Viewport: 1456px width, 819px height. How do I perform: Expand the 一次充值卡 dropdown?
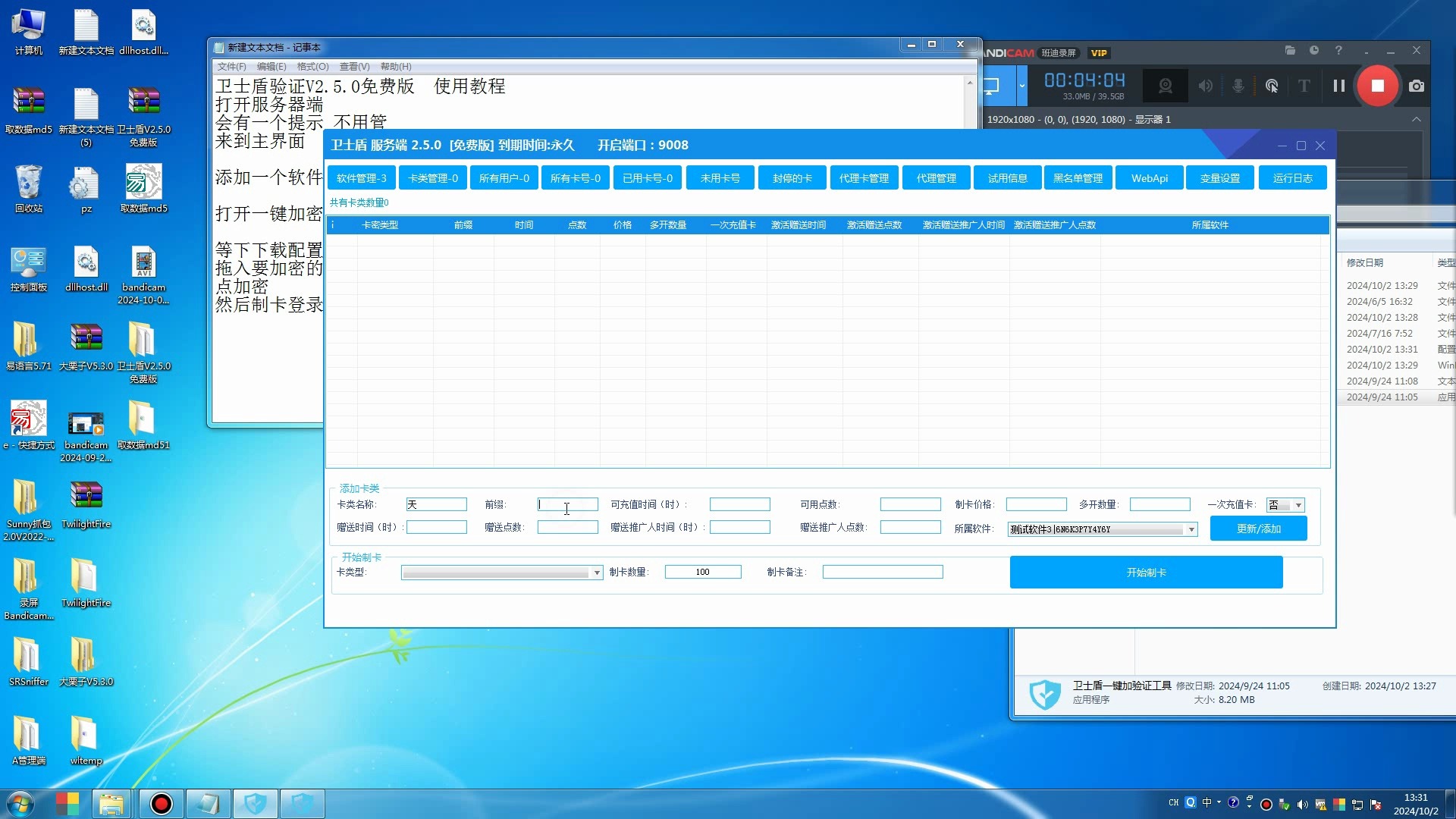tap(1298, 505)
